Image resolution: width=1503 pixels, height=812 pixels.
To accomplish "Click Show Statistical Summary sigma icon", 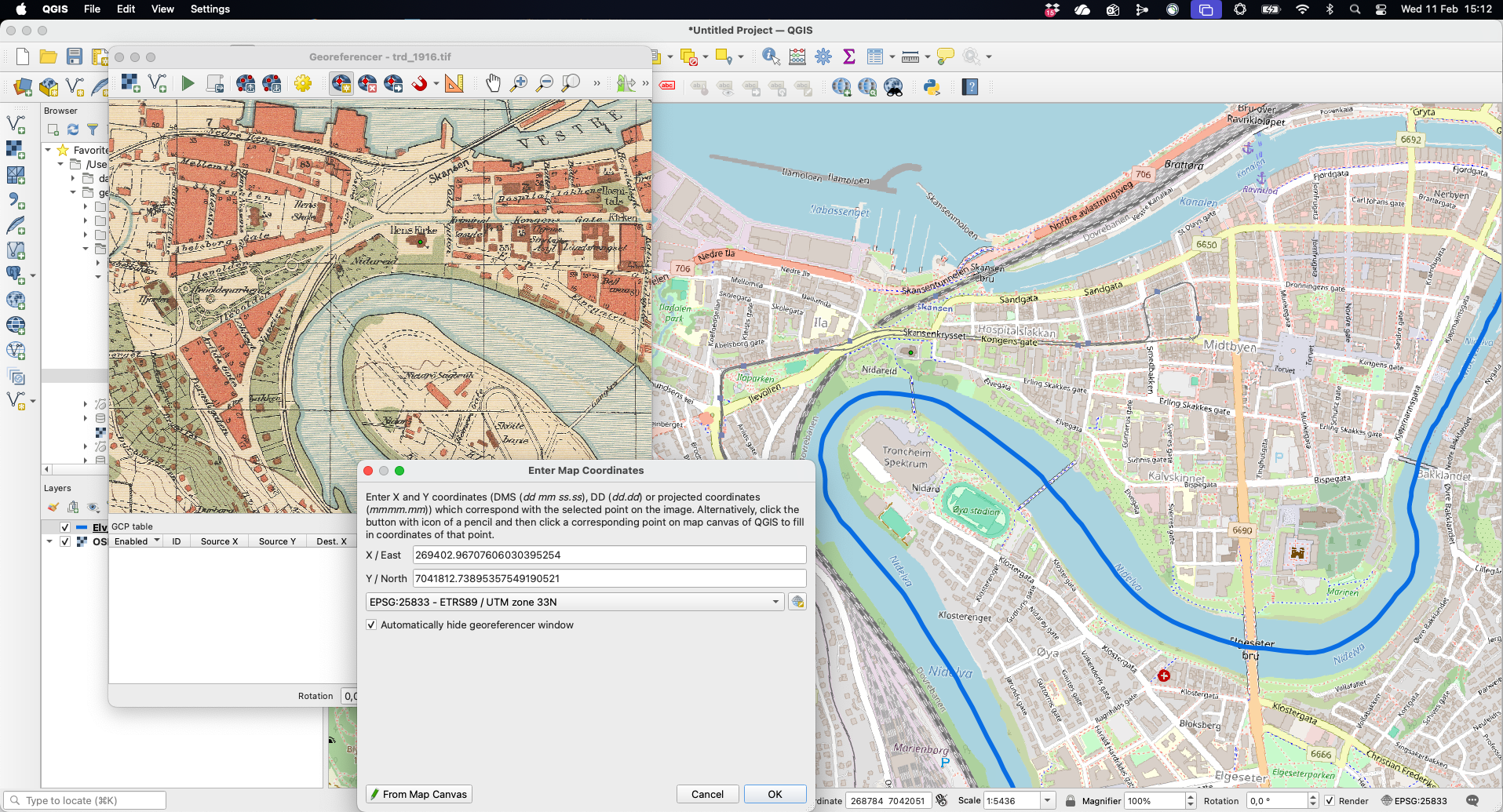I will [848, 56].
